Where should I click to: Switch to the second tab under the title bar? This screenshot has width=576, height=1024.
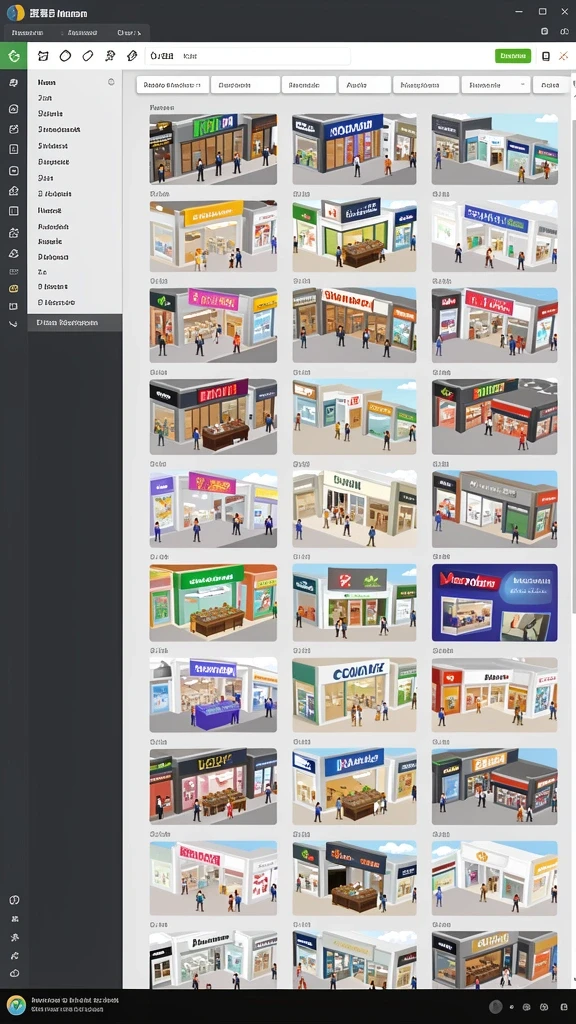[82, 33]
